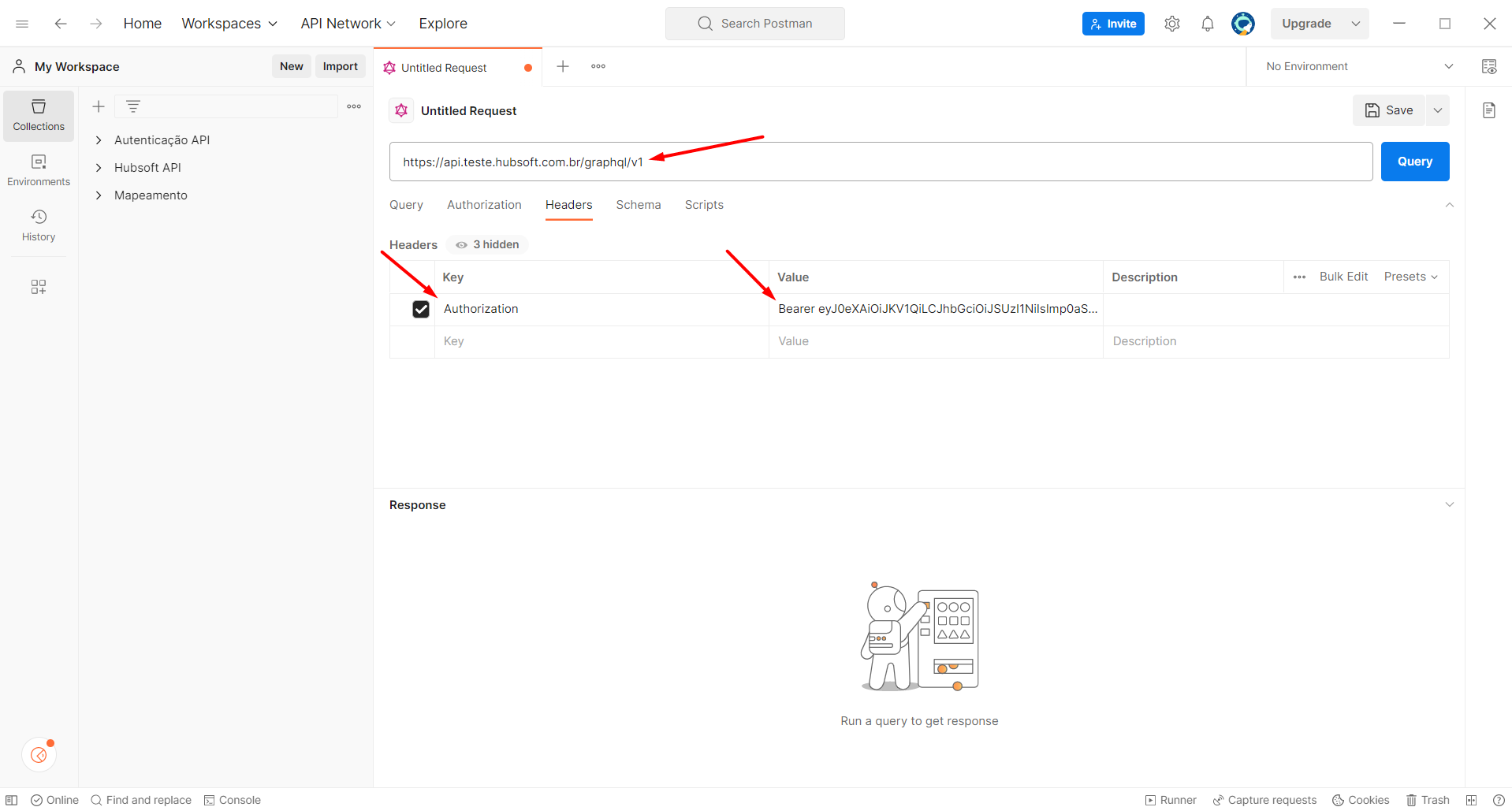The height and width of the screenshot is (807, 1512).
Task: Open the API Network dropdown
Action: point(348,24)
